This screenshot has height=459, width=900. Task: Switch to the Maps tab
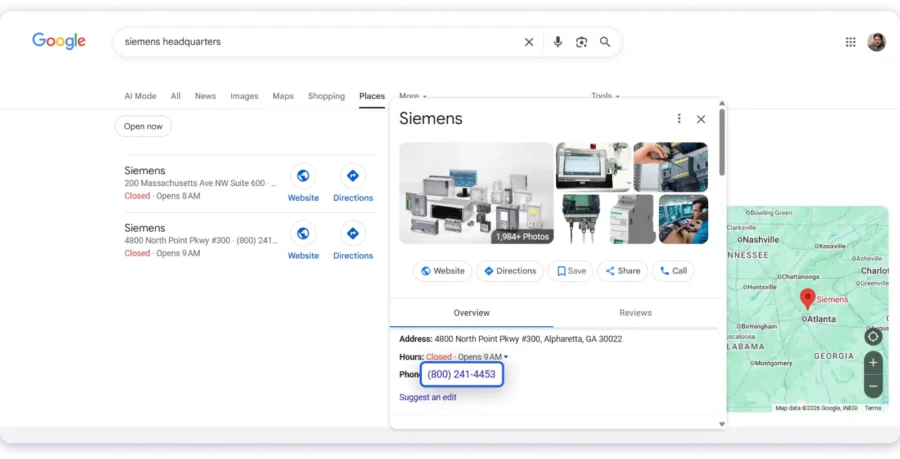283,96
